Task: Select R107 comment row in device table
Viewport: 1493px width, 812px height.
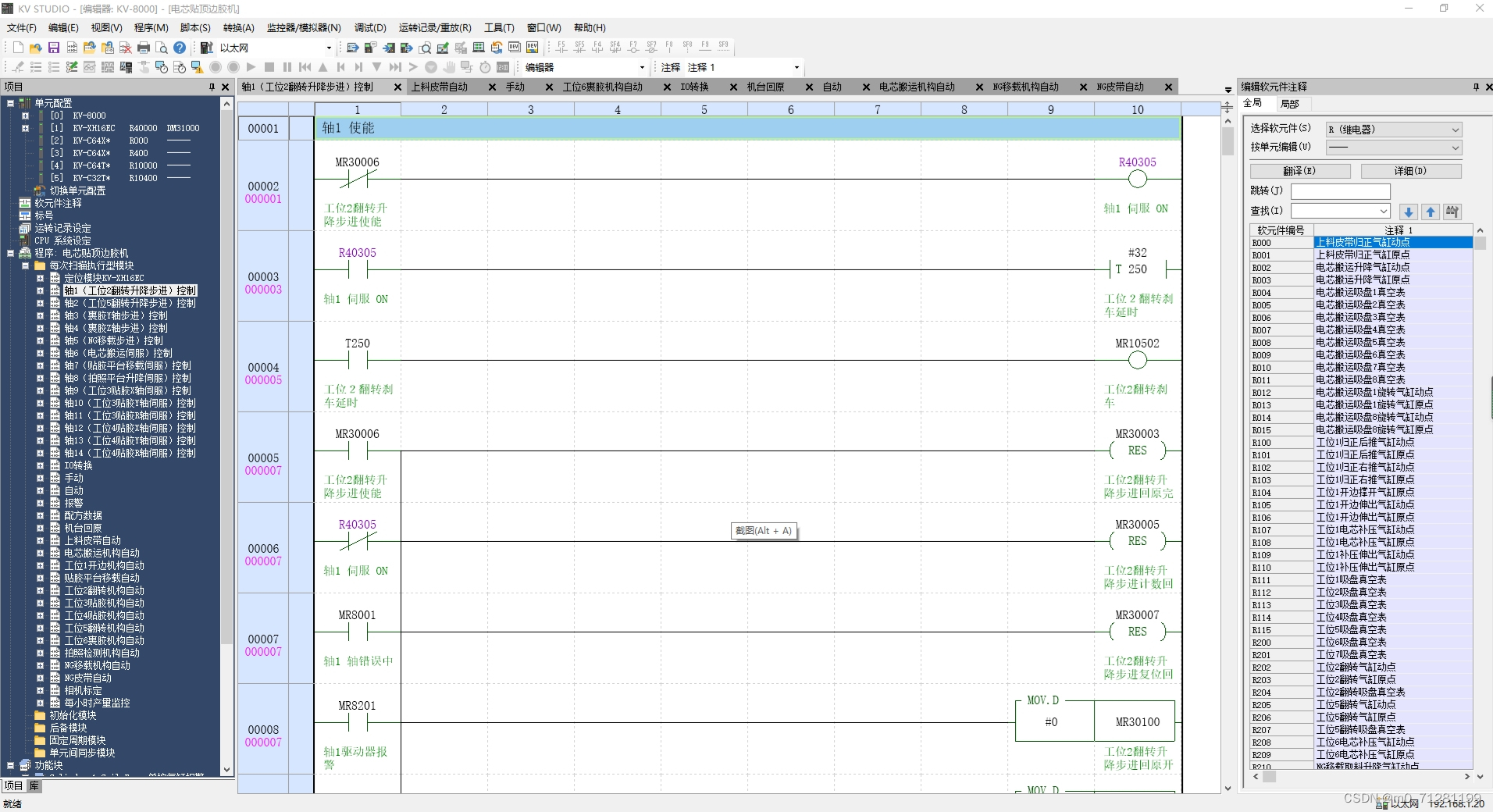Action: click(x=1361, y=530)
